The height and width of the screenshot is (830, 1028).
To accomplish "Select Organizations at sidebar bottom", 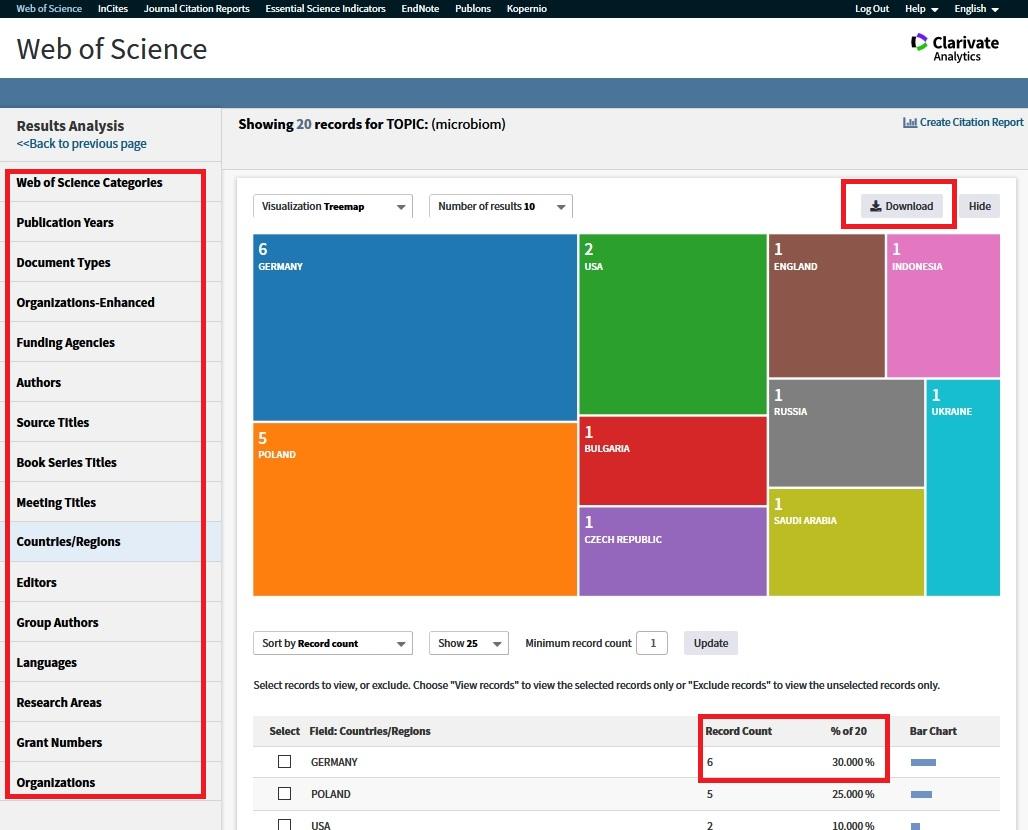I will point(56,782).
